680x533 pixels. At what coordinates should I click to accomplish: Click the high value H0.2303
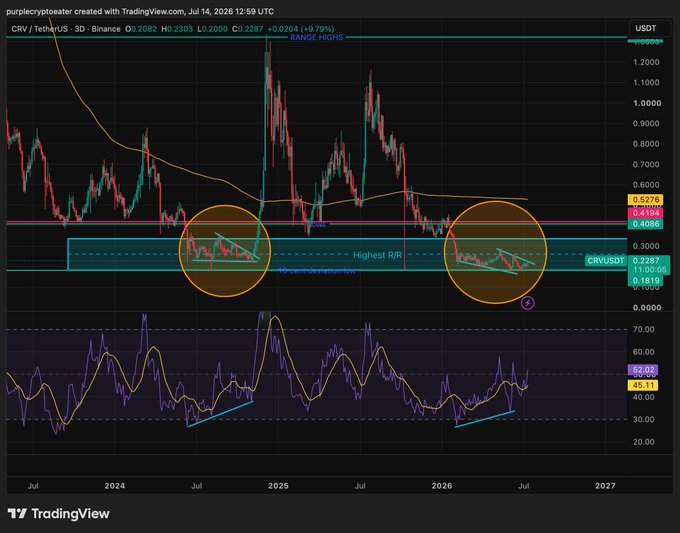click(x=177, y=29)
